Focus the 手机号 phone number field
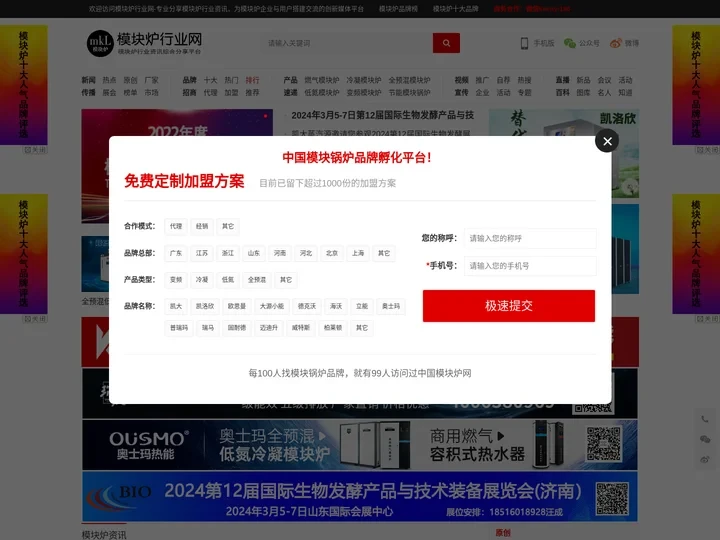This screenshot has width=720, height=540. [530, 266]
